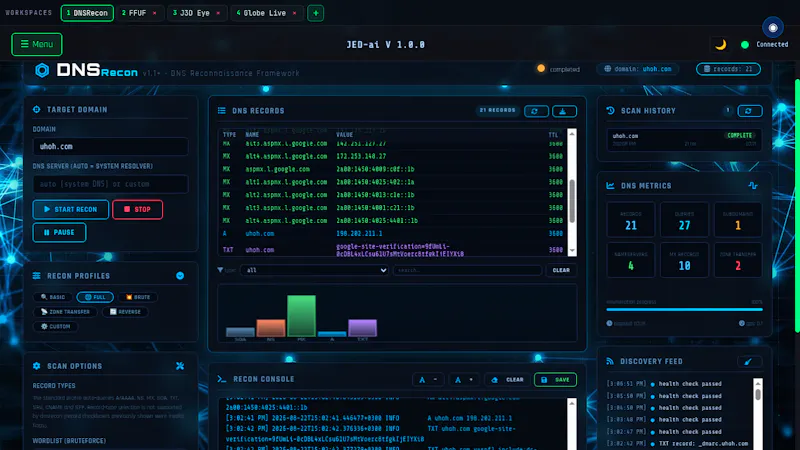Click the round floating orb icon
This screenshot has width=800, height=450.
(x=772, y=28)
